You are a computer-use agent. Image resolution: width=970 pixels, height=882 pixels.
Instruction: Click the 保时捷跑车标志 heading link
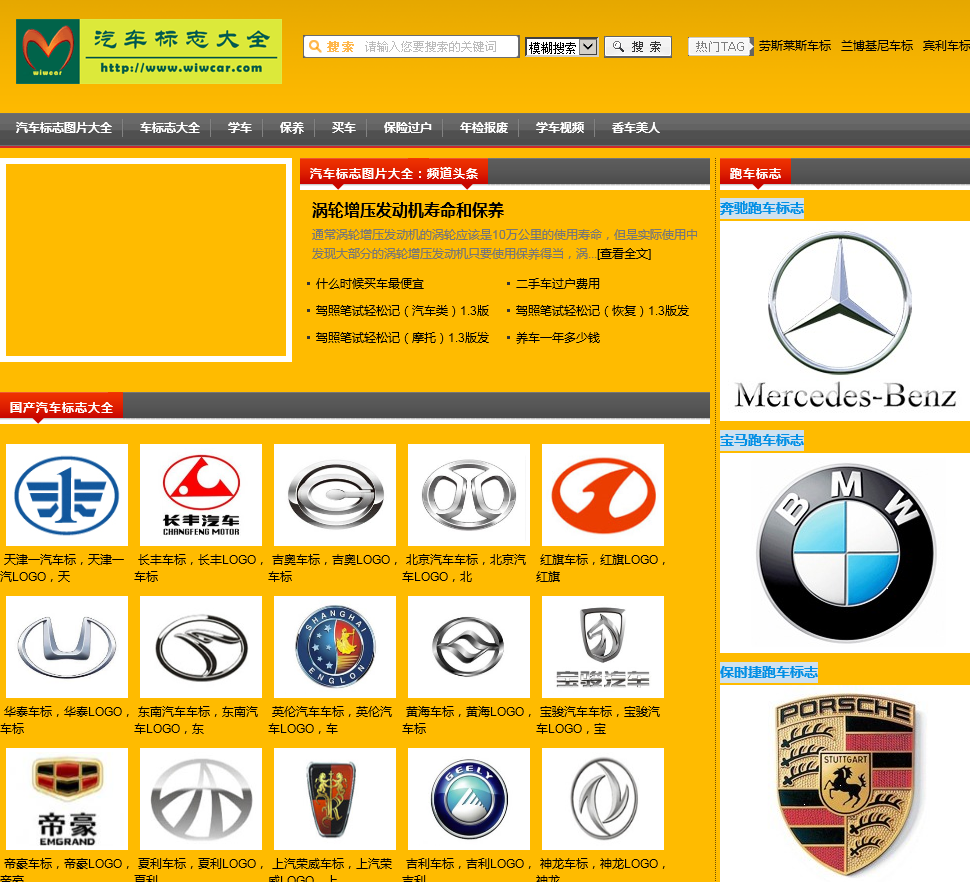(769, 672)
